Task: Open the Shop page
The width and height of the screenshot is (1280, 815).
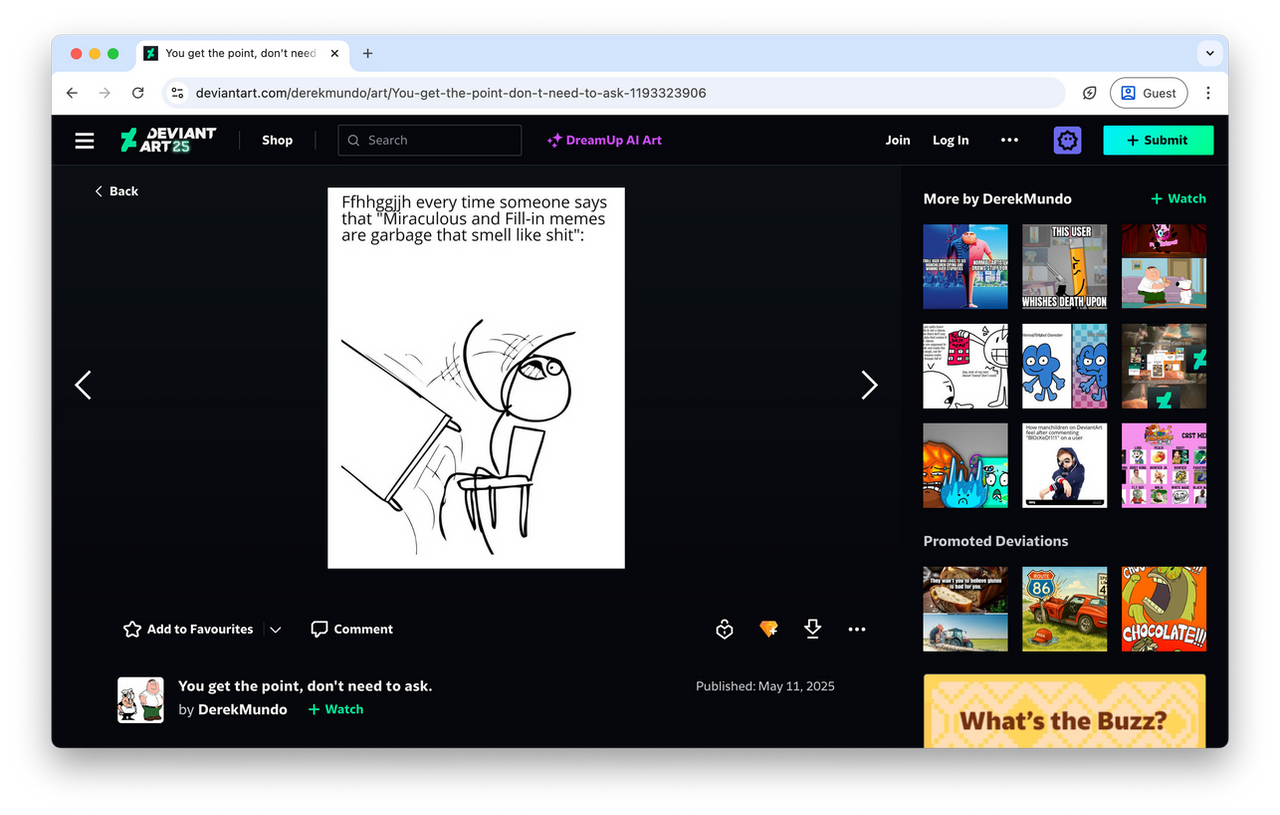Action: [277, 140]
